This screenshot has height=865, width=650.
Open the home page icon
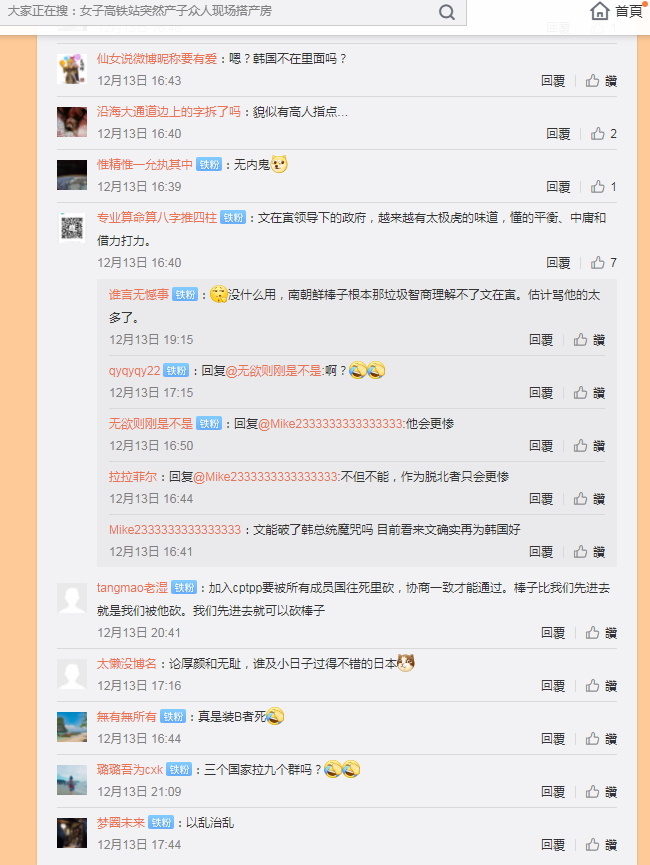[599, 10]
